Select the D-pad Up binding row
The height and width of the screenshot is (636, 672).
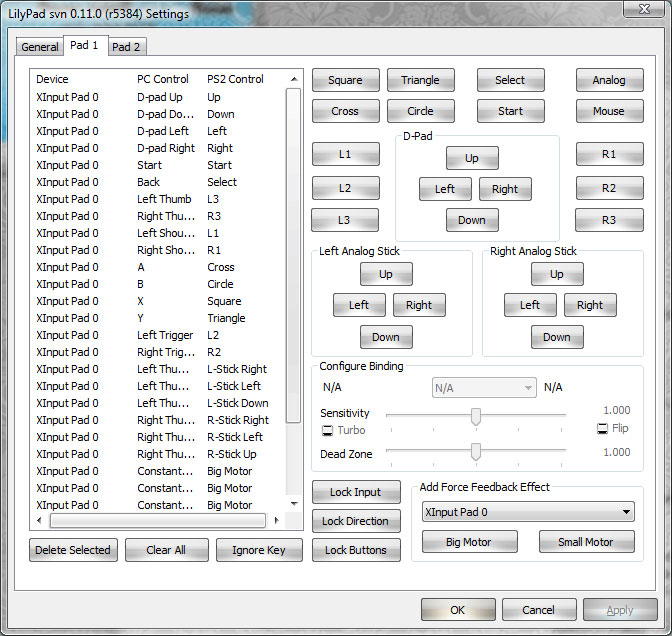coord(159,97)
